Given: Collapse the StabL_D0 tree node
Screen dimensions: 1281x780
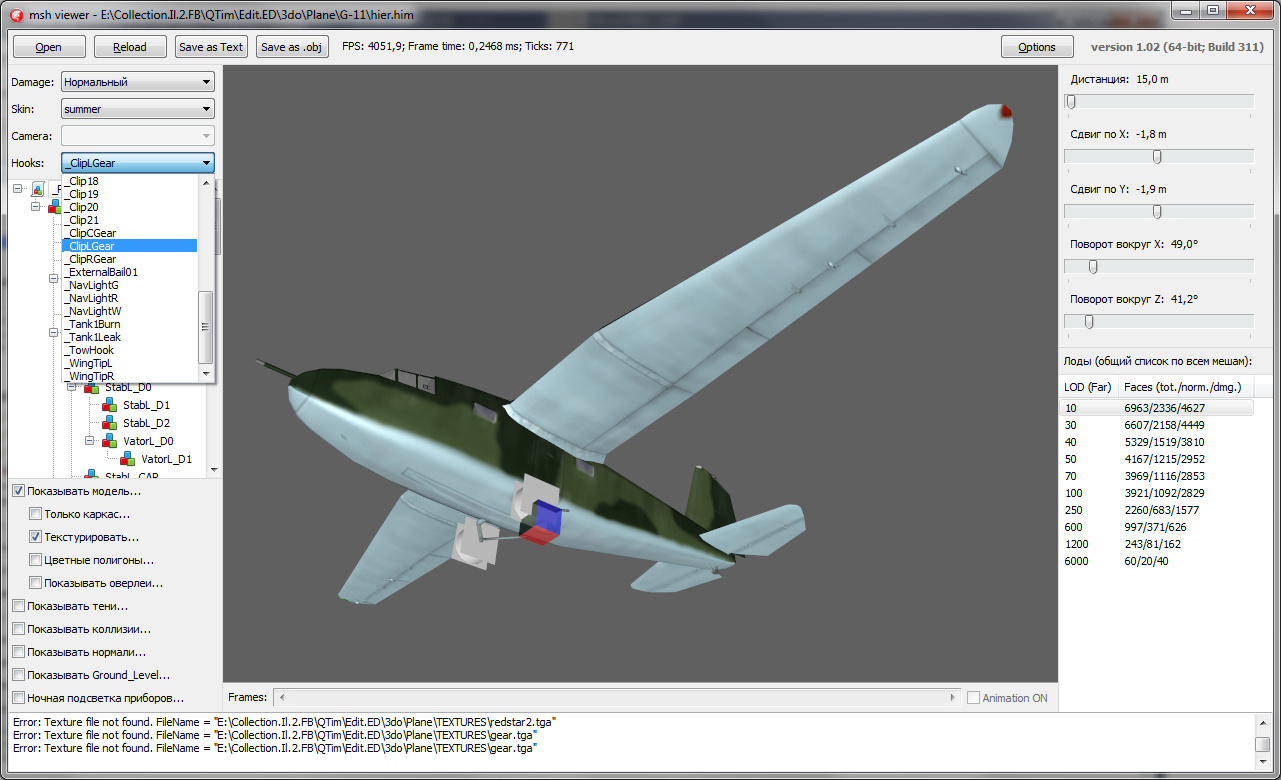Looking at the screenshot, I should (72, 388).
